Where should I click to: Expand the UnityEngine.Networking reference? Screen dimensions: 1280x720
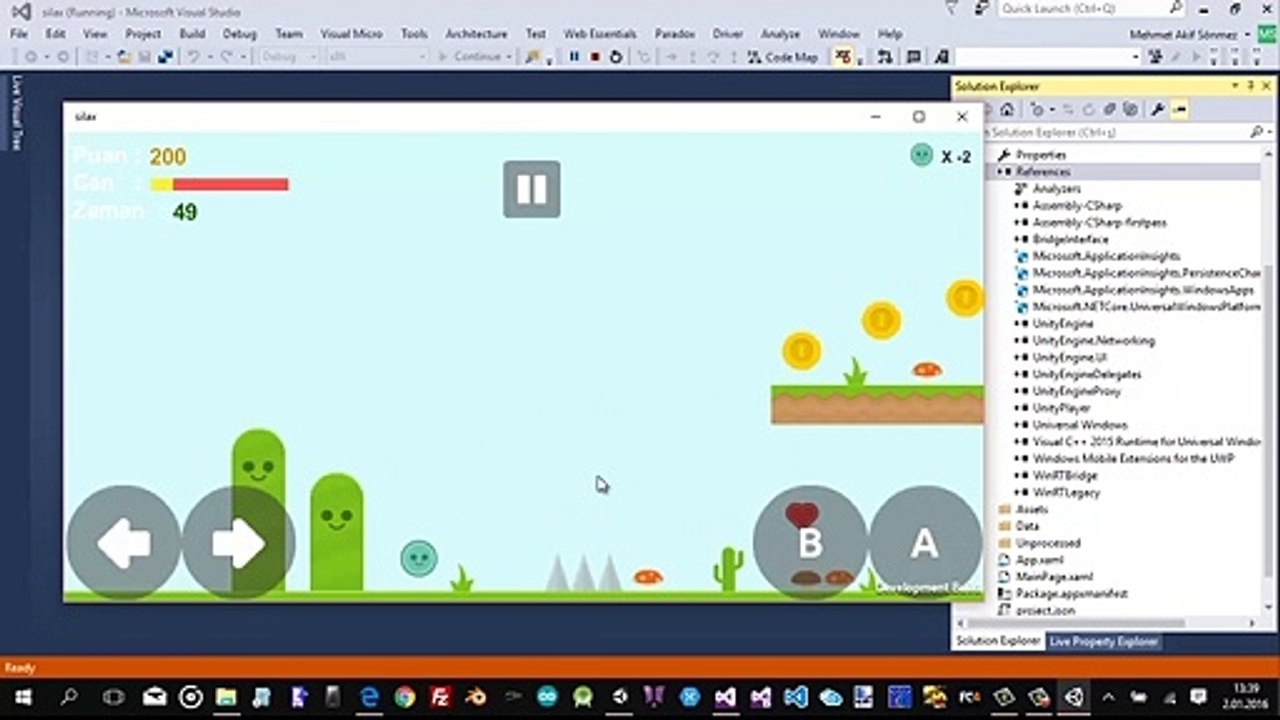coord(1017,341)
